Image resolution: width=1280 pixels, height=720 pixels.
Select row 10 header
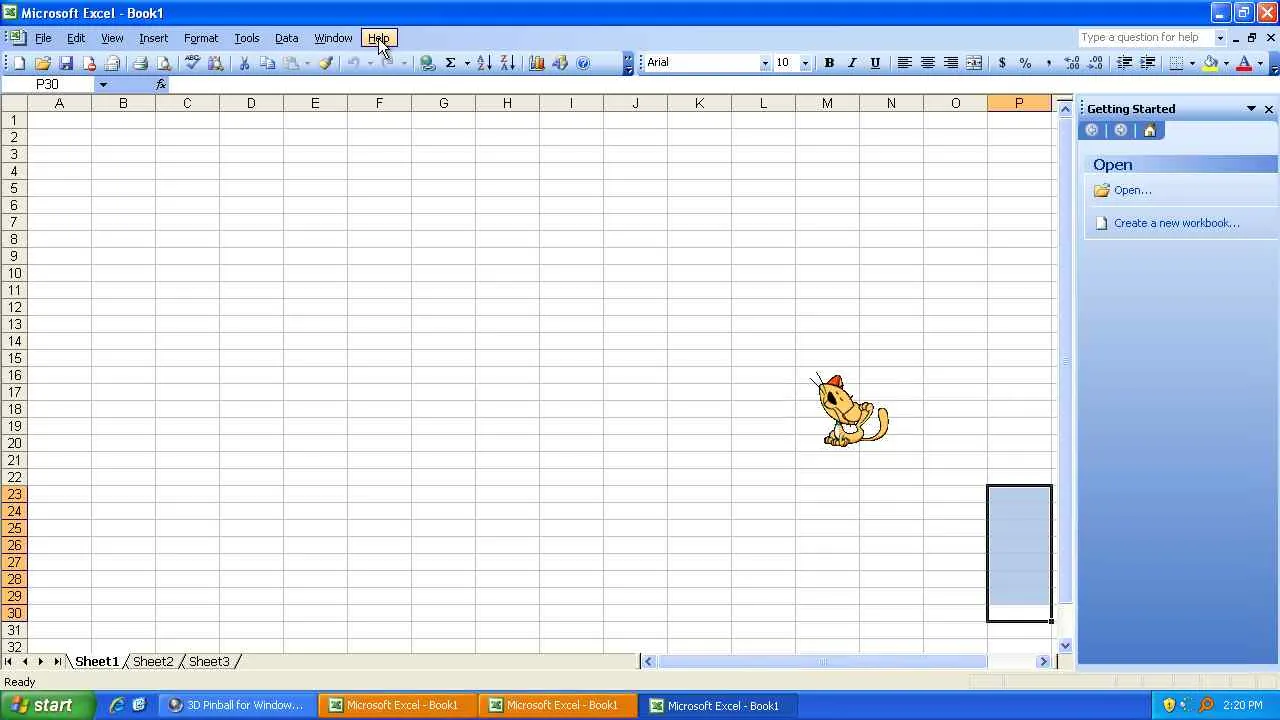pyautogui.click(x=14, y=273)
